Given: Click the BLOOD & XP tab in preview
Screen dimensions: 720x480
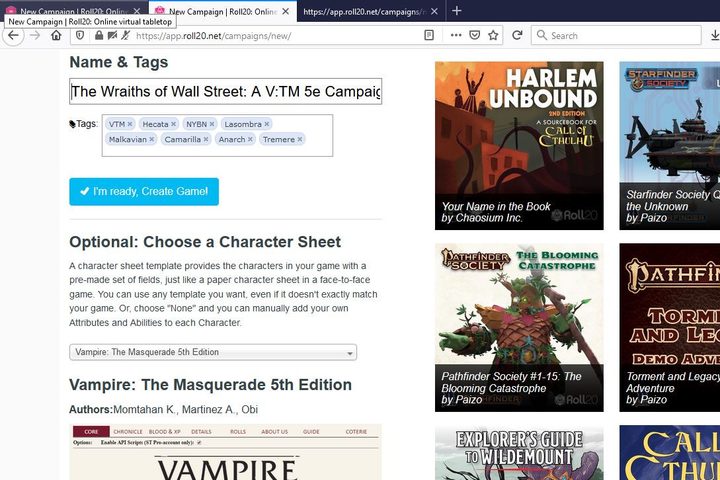Looking at the screenshot, I should [164, 432].
